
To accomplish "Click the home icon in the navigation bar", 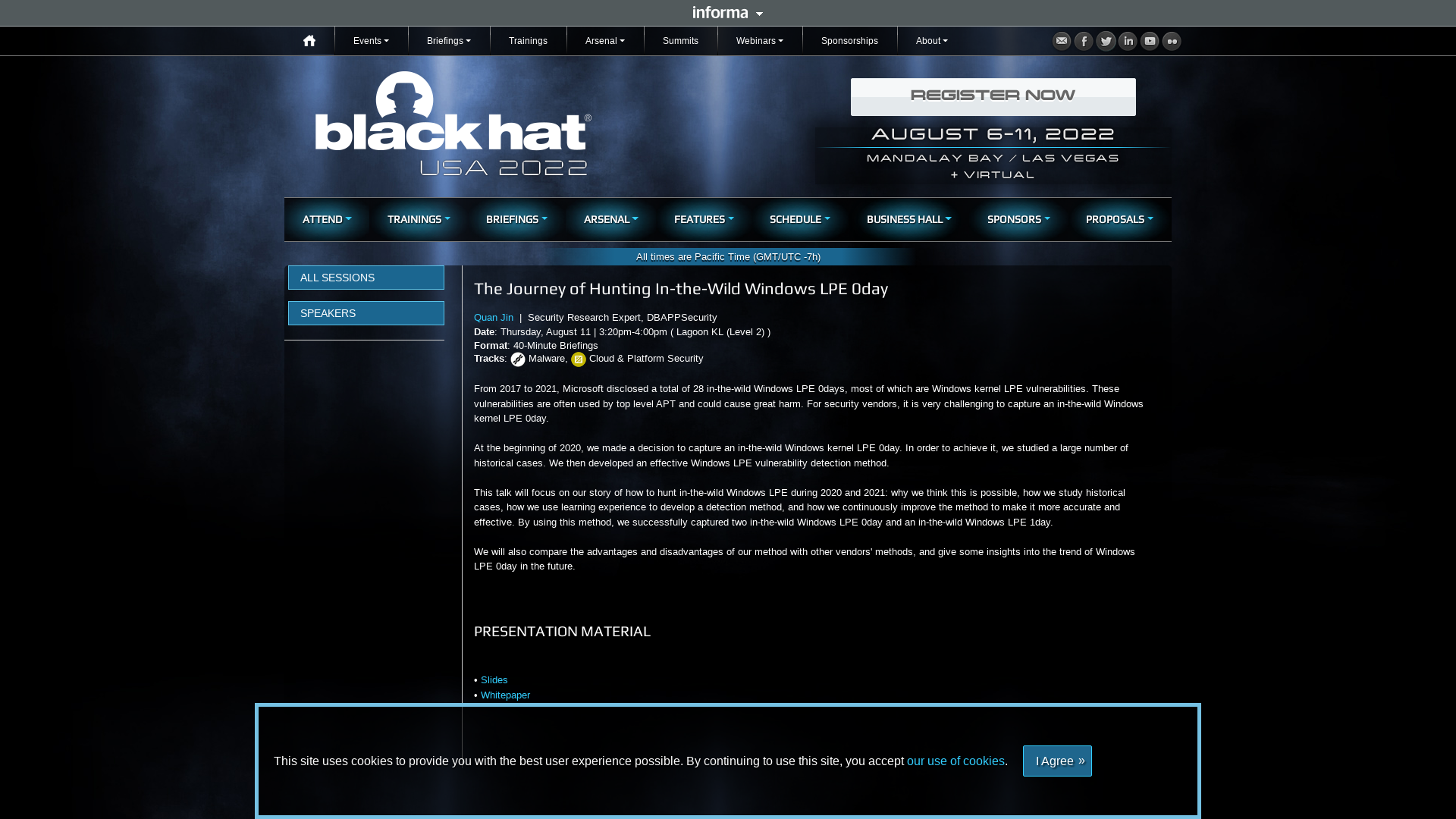I will pyautogui.click(x=309, y=40).
